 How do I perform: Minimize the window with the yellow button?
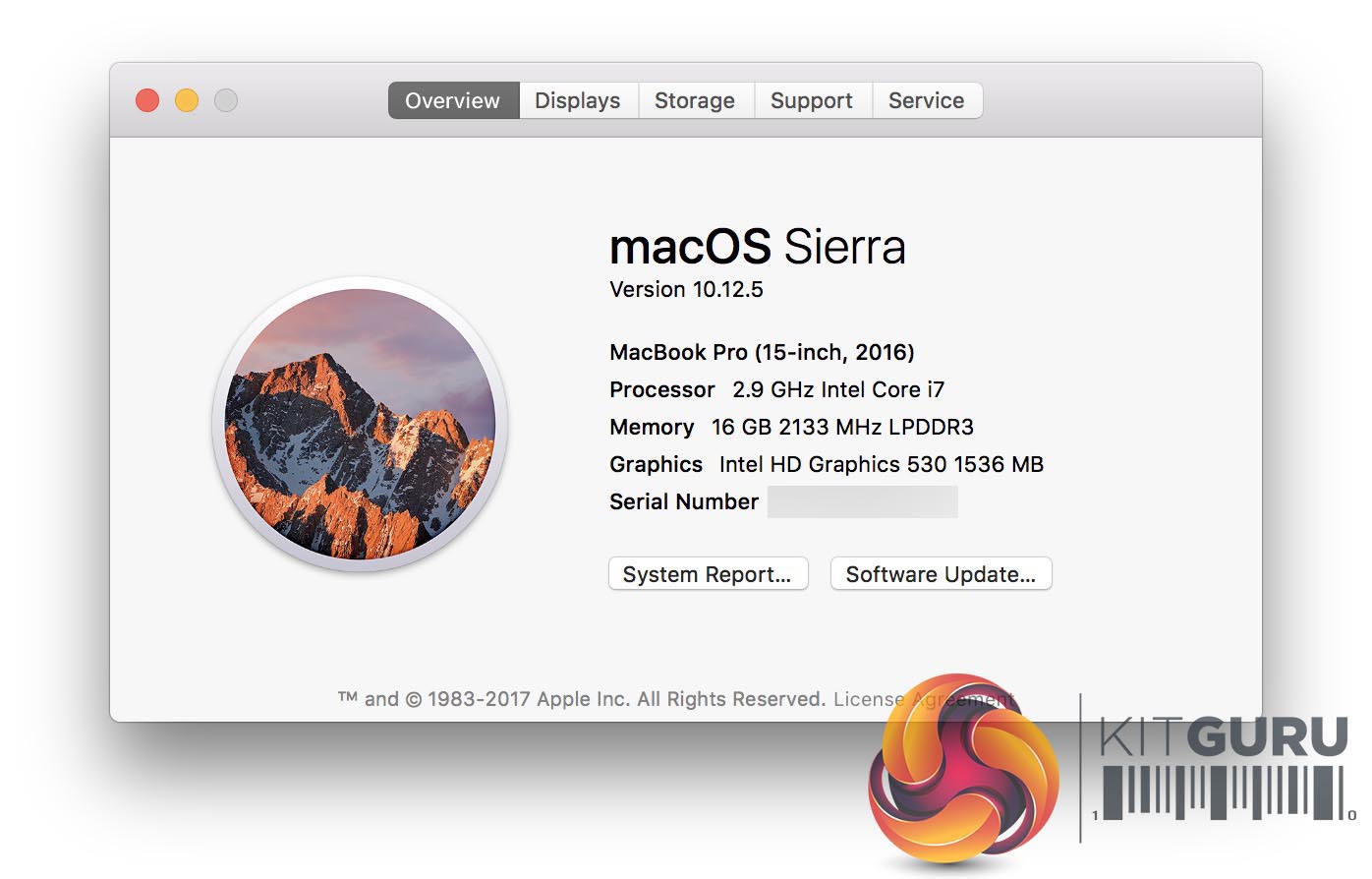tap(187, 100)
